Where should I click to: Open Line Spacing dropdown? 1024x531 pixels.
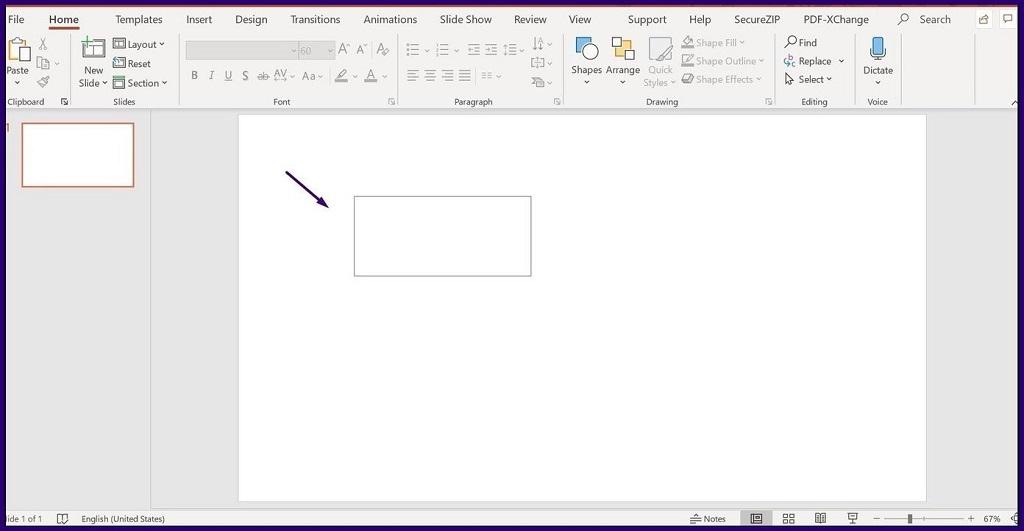[514, 50]
